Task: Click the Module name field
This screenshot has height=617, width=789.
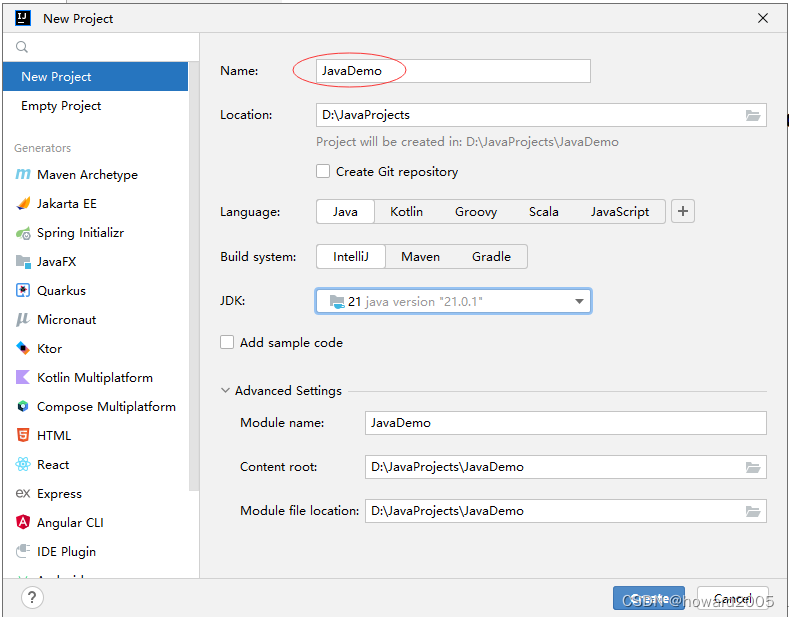Action: [566, 423]
